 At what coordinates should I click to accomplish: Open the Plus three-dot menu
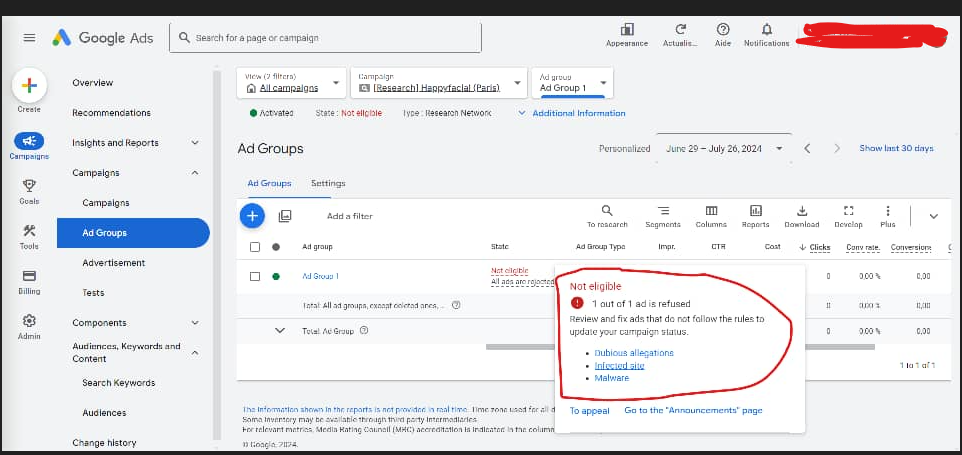[x=887, y=210]
